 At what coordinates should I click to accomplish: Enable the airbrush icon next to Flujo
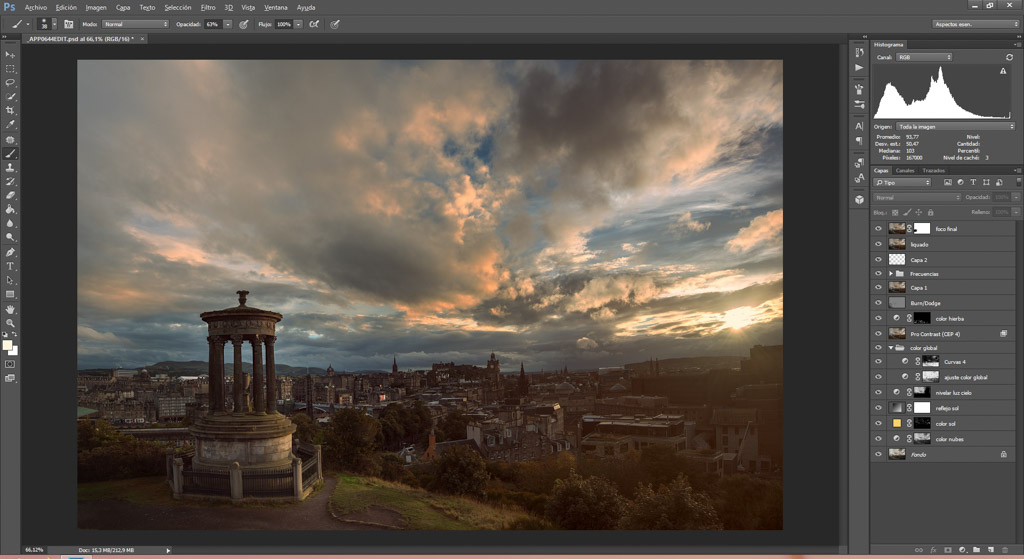314,24
